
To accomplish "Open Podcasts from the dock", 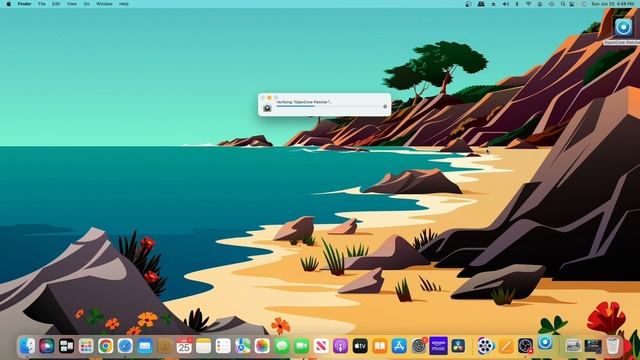I will tap(340, 346).
